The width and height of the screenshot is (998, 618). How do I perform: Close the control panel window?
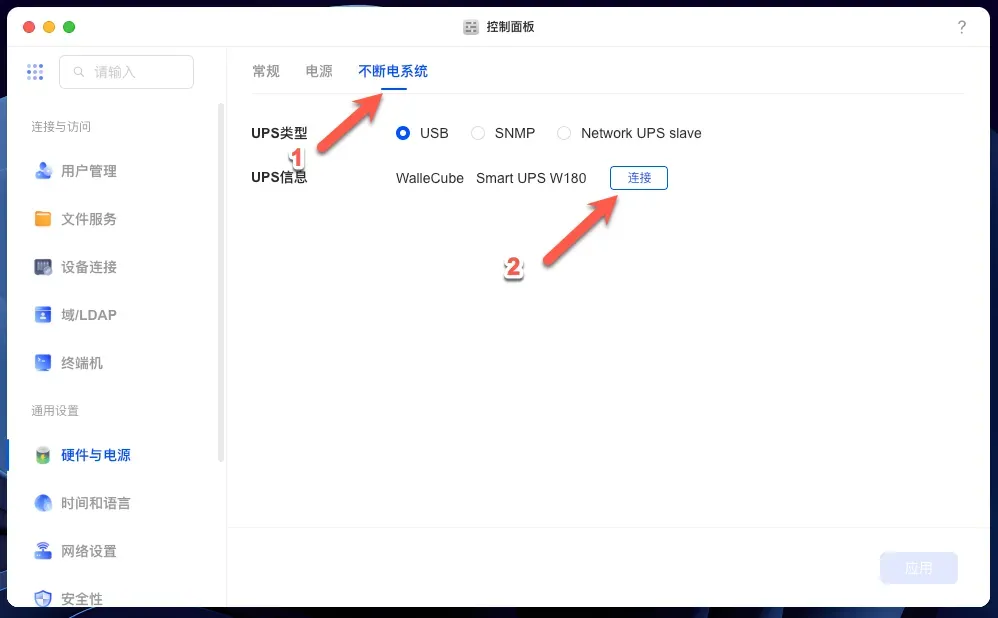coord(29,27)
